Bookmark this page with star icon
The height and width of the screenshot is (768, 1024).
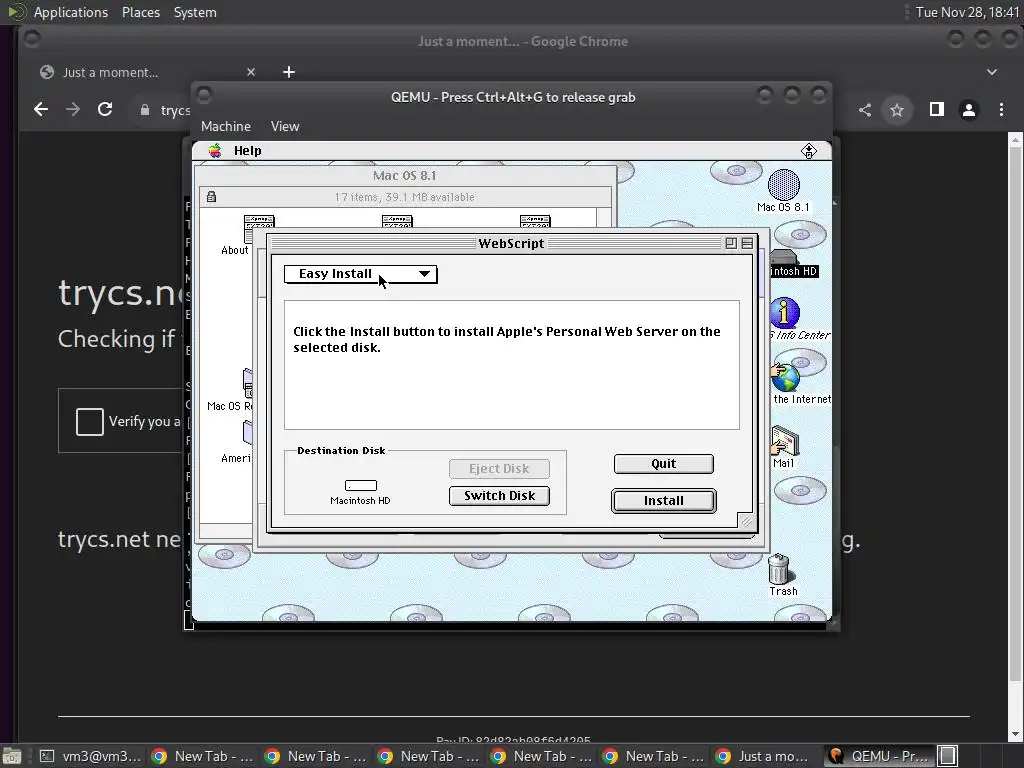(897, 110)
